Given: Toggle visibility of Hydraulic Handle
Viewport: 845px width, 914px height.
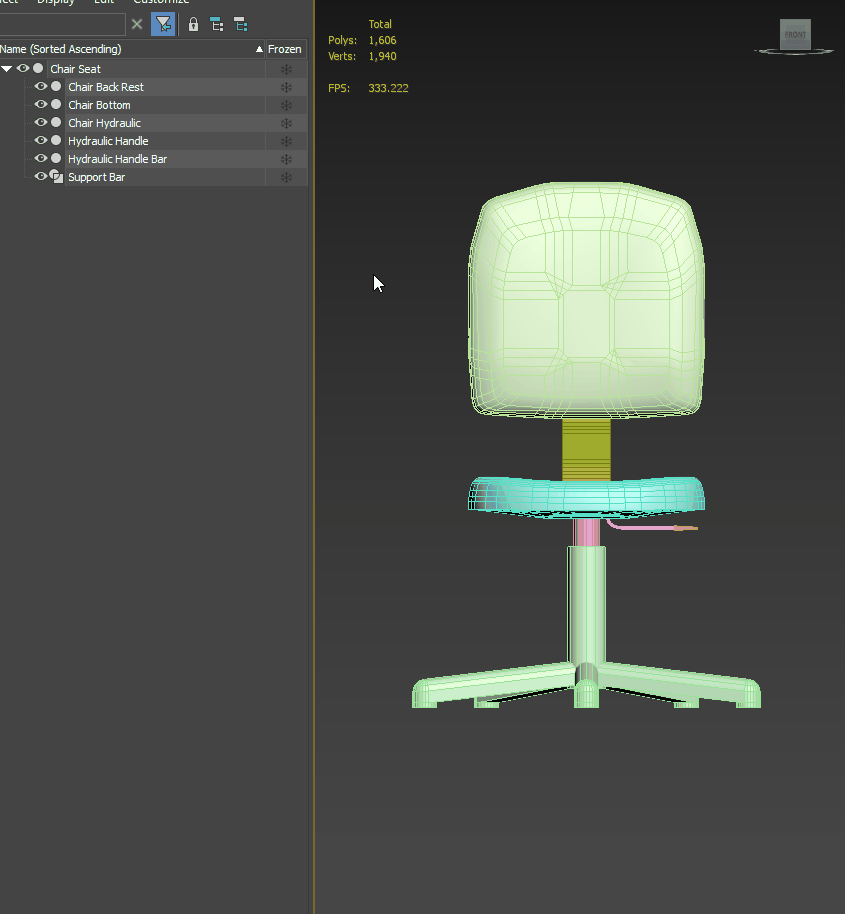Looking at the screenshot, I should click(40, 140).
